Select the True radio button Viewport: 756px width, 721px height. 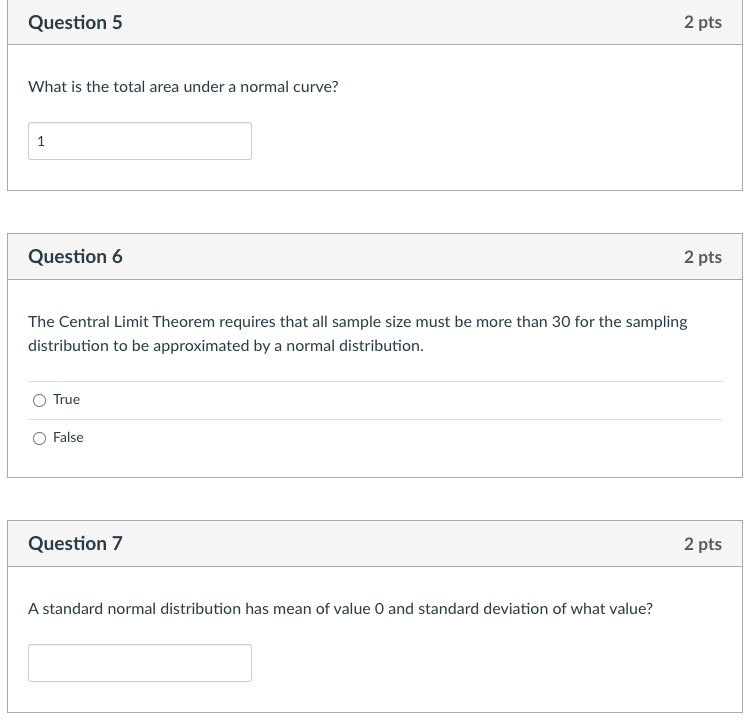40,400
